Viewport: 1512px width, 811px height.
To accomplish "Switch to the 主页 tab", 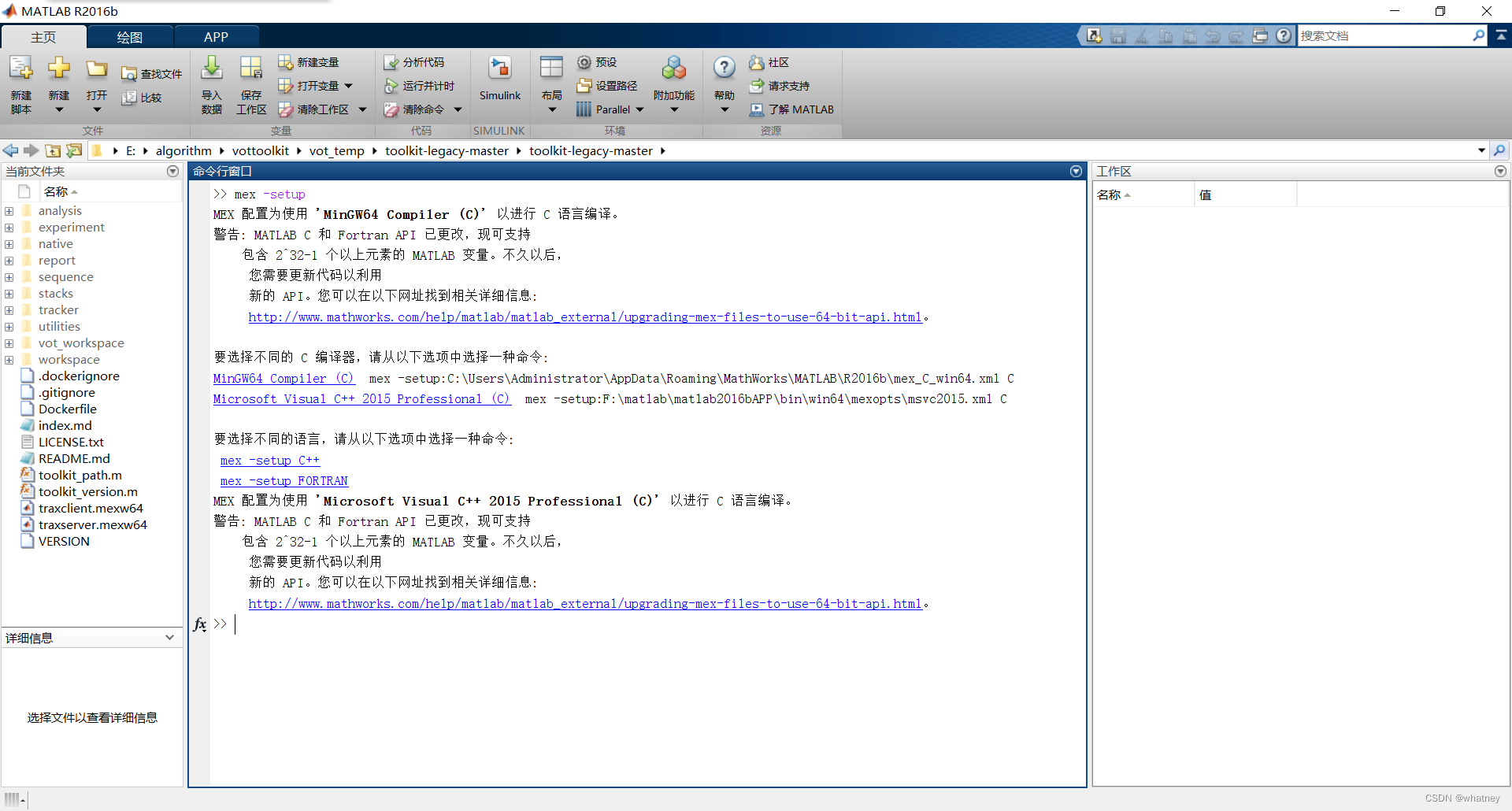I will point(43,37).
